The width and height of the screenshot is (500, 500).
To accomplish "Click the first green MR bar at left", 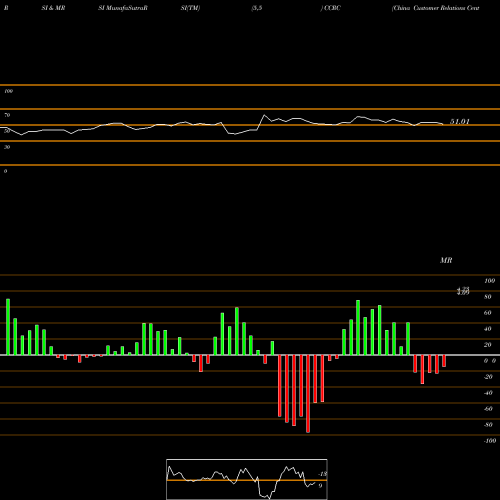I will (x=8, y=327).
